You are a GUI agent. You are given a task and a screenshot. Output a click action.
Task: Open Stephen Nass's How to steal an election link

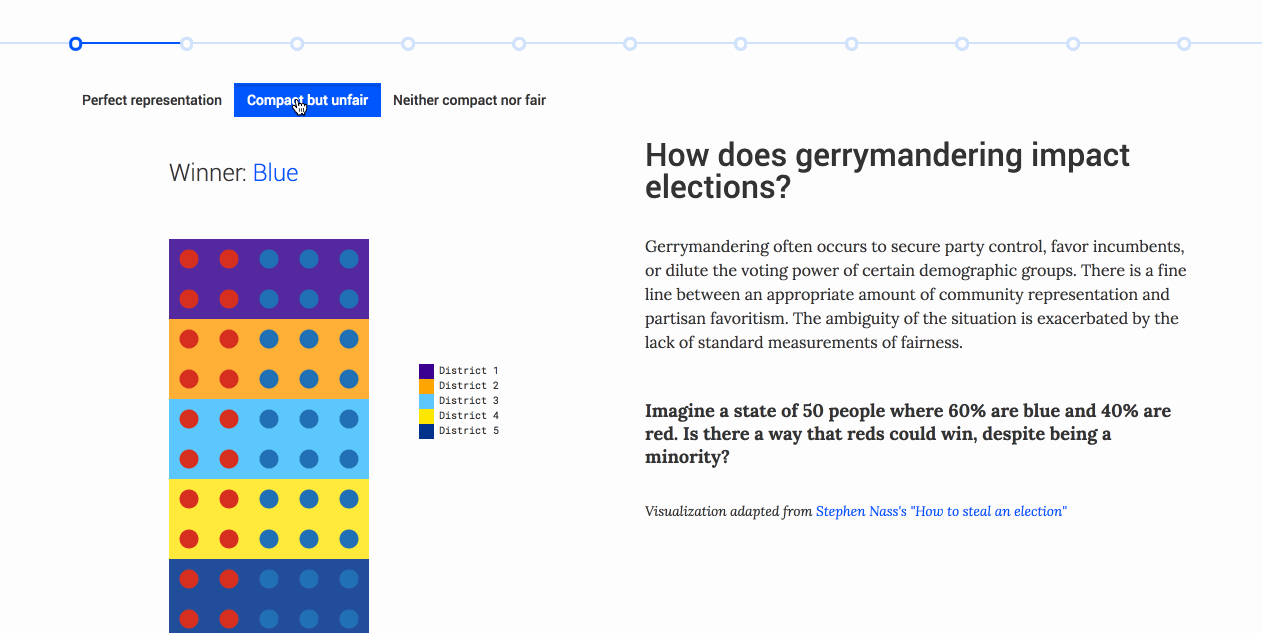pyautogui.click(x=941, y=511)
